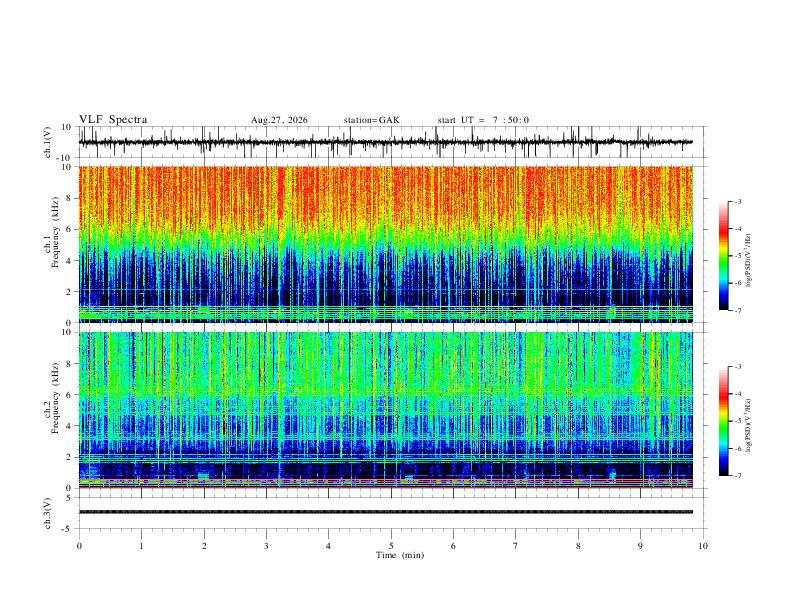The image size is (792, 612).
Task: Click the ch.3(V) axis label
Action: (48, 514)
